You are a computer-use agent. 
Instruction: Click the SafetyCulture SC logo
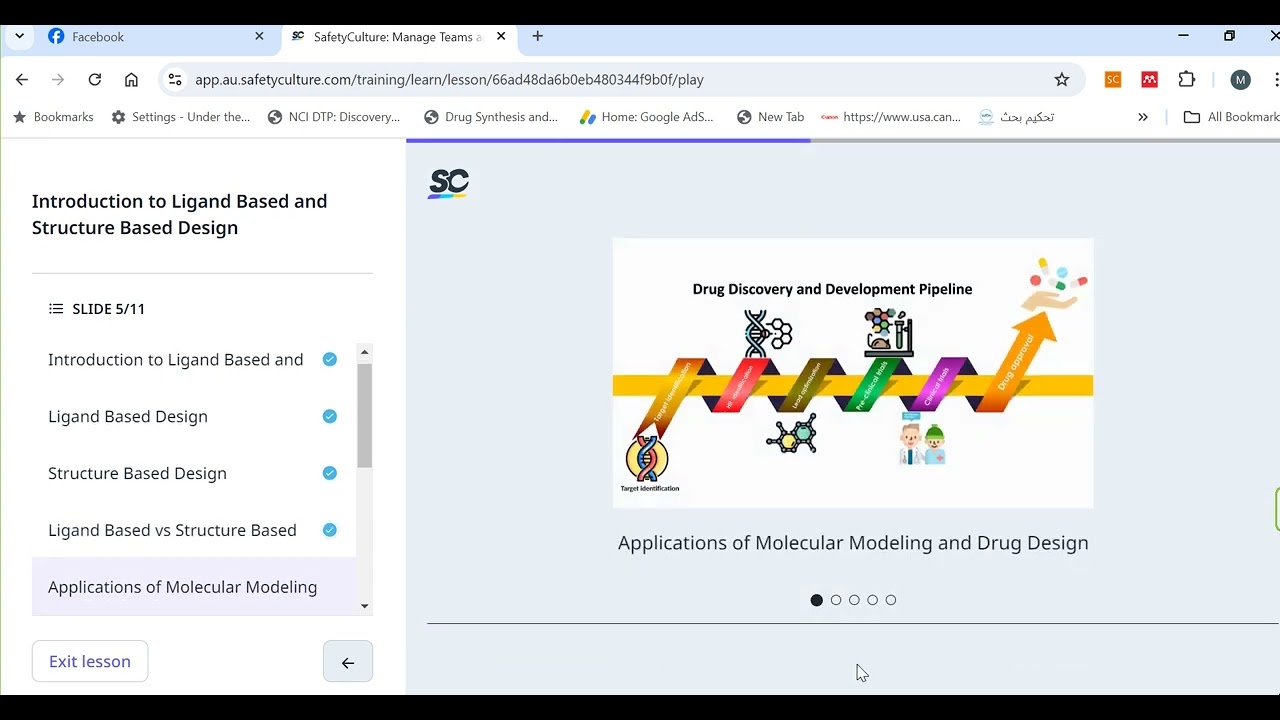point(448,183)
